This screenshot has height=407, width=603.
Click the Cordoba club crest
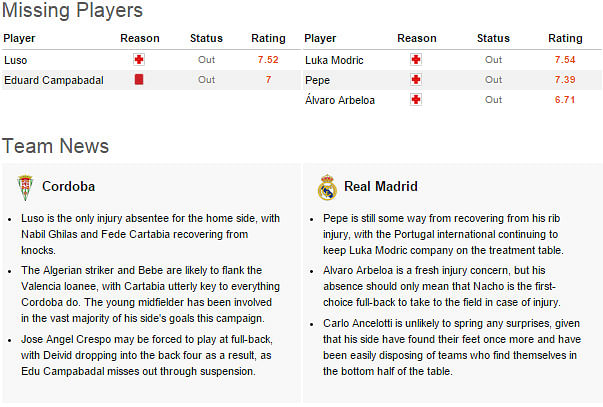(25, 187)
